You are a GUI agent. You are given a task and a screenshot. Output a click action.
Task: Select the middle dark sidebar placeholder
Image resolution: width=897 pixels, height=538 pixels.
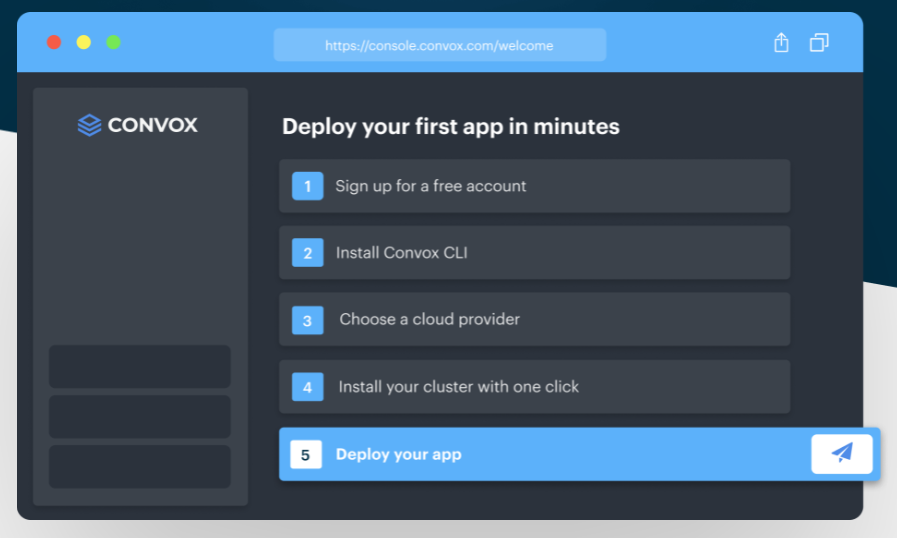pos(140,417)
